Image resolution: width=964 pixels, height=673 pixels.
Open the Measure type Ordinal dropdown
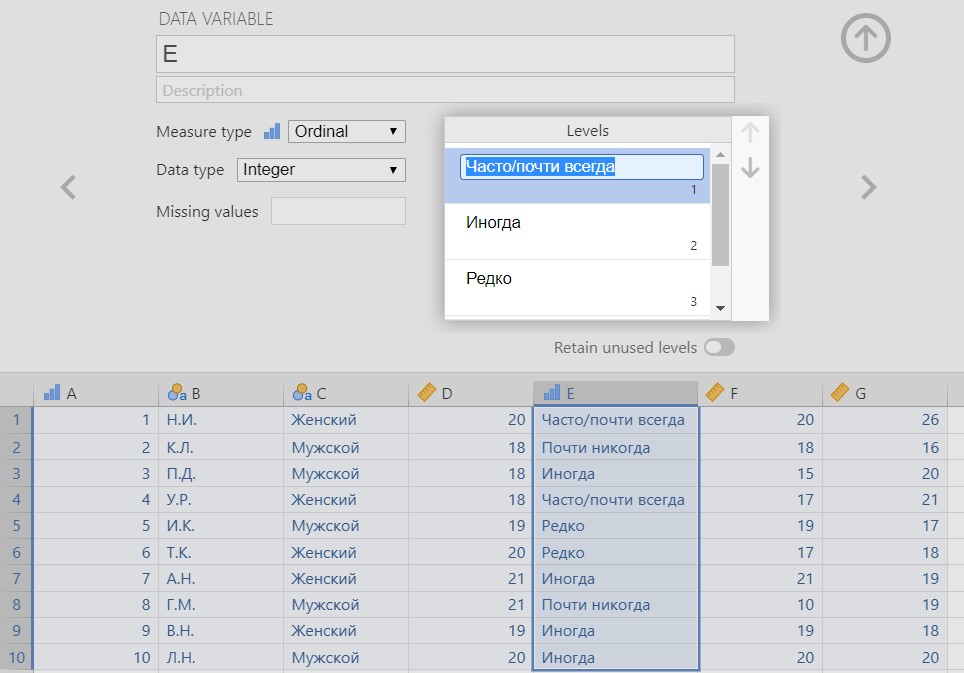click(346, 132)
